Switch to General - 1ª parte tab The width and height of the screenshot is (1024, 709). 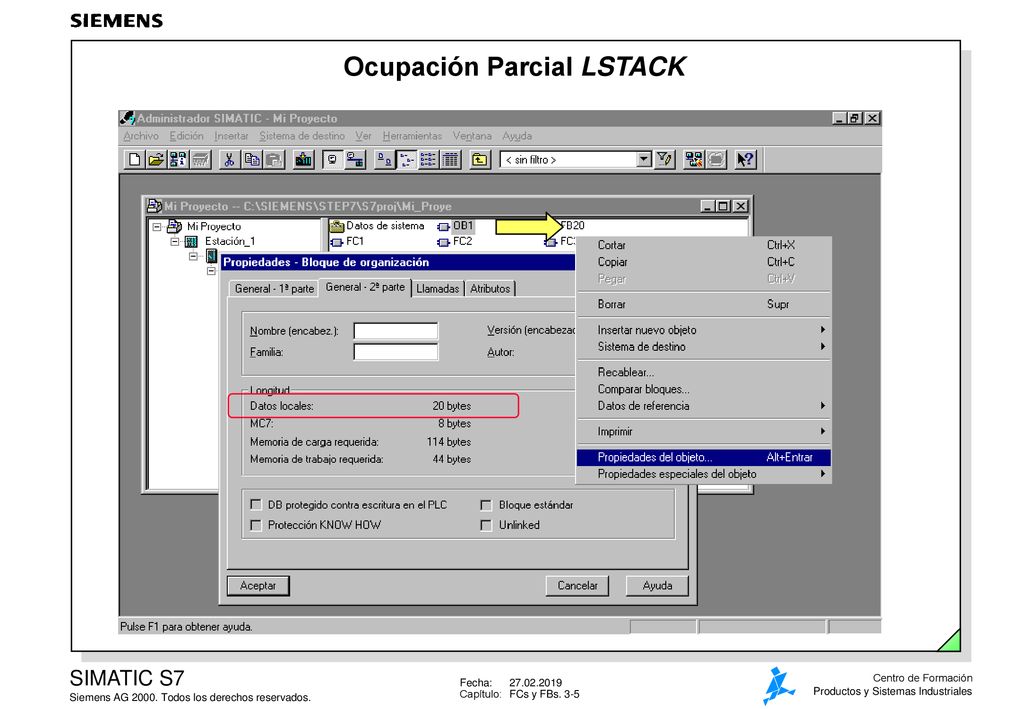click(x=274, y=289)
